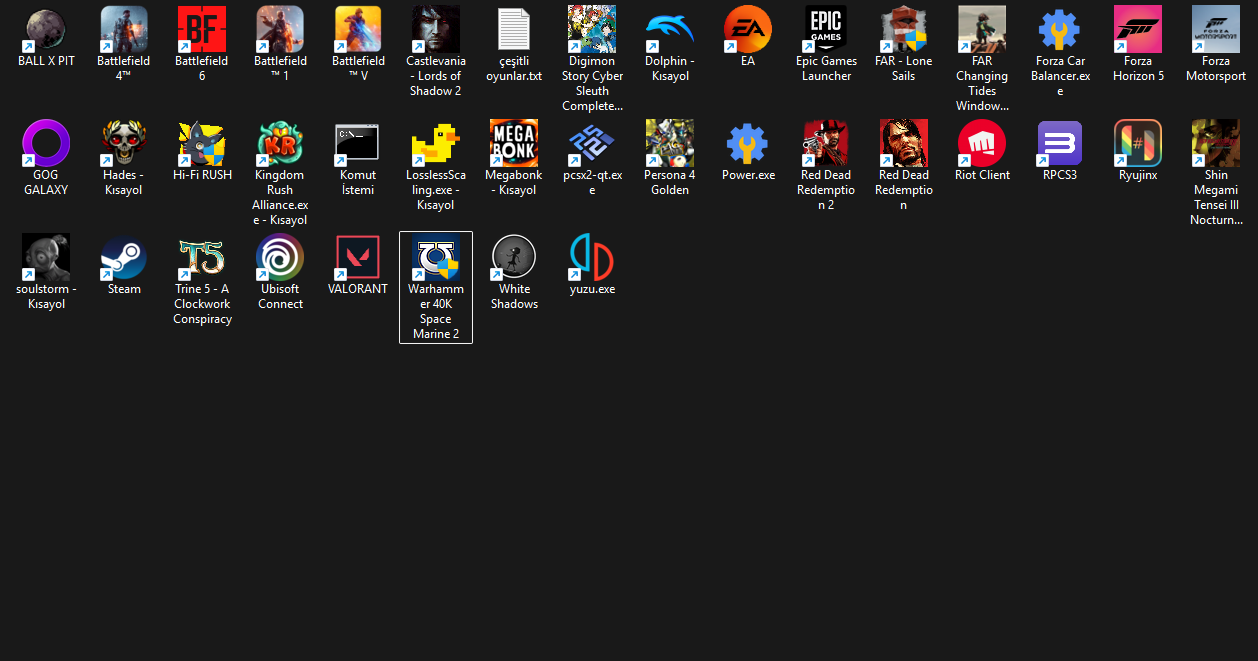Select the Steam icon
Screen dimensions: 1258x661
pyautogui.click(x=124, y=258)
